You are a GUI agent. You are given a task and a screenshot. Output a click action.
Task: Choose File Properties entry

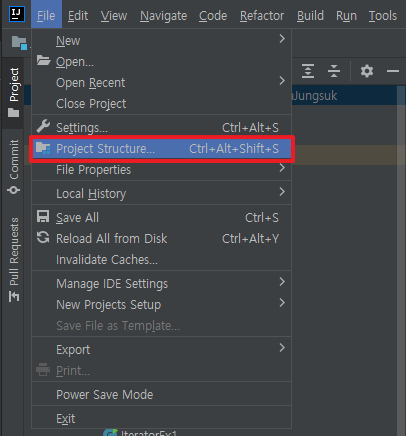click(162, 170)
